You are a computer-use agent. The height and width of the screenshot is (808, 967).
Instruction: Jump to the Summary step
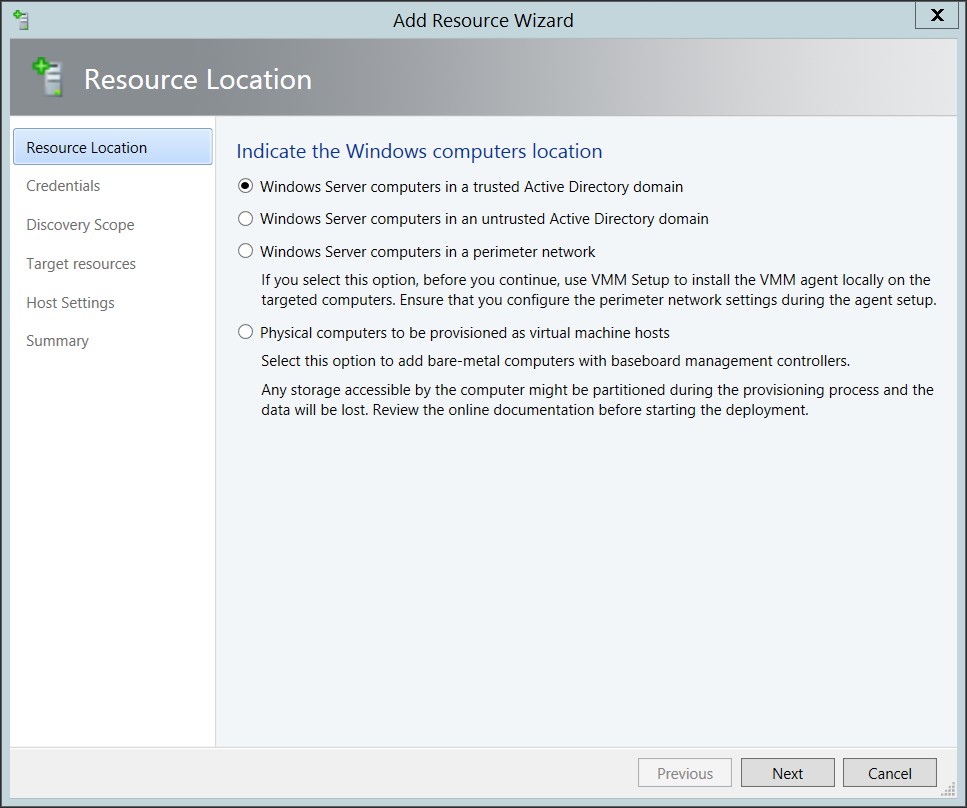tap(57, 340)
